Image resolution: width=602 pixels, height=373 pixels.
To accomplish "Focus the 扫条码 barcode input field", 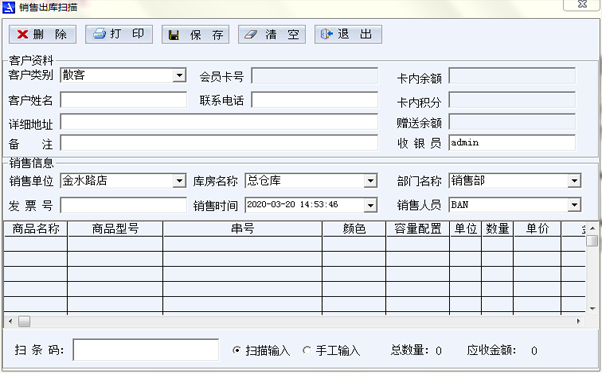I will pos(146,350).
